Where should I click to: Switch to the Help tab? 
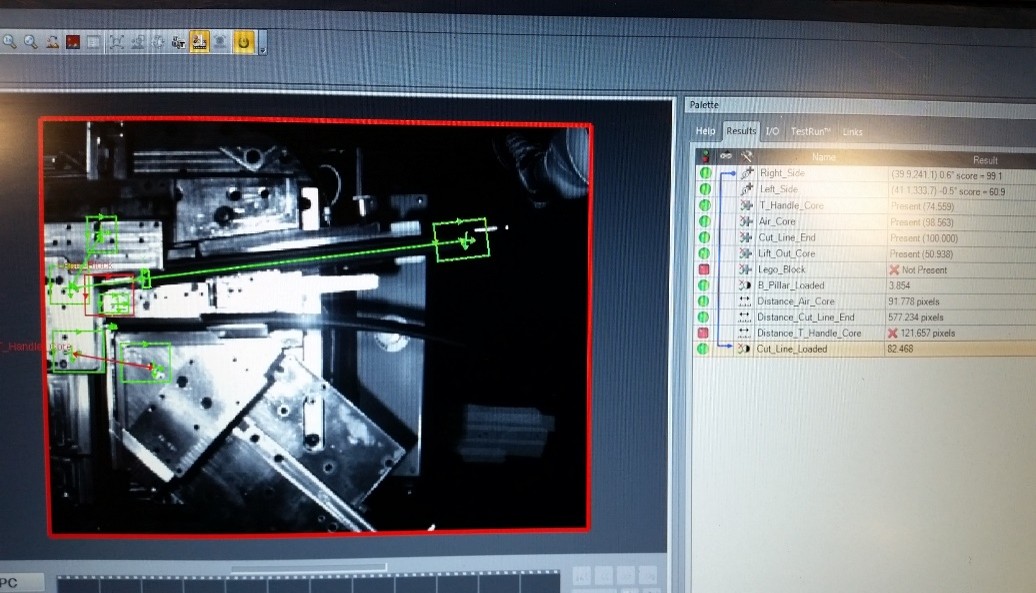pyautogui.click(x=706, y=131)
